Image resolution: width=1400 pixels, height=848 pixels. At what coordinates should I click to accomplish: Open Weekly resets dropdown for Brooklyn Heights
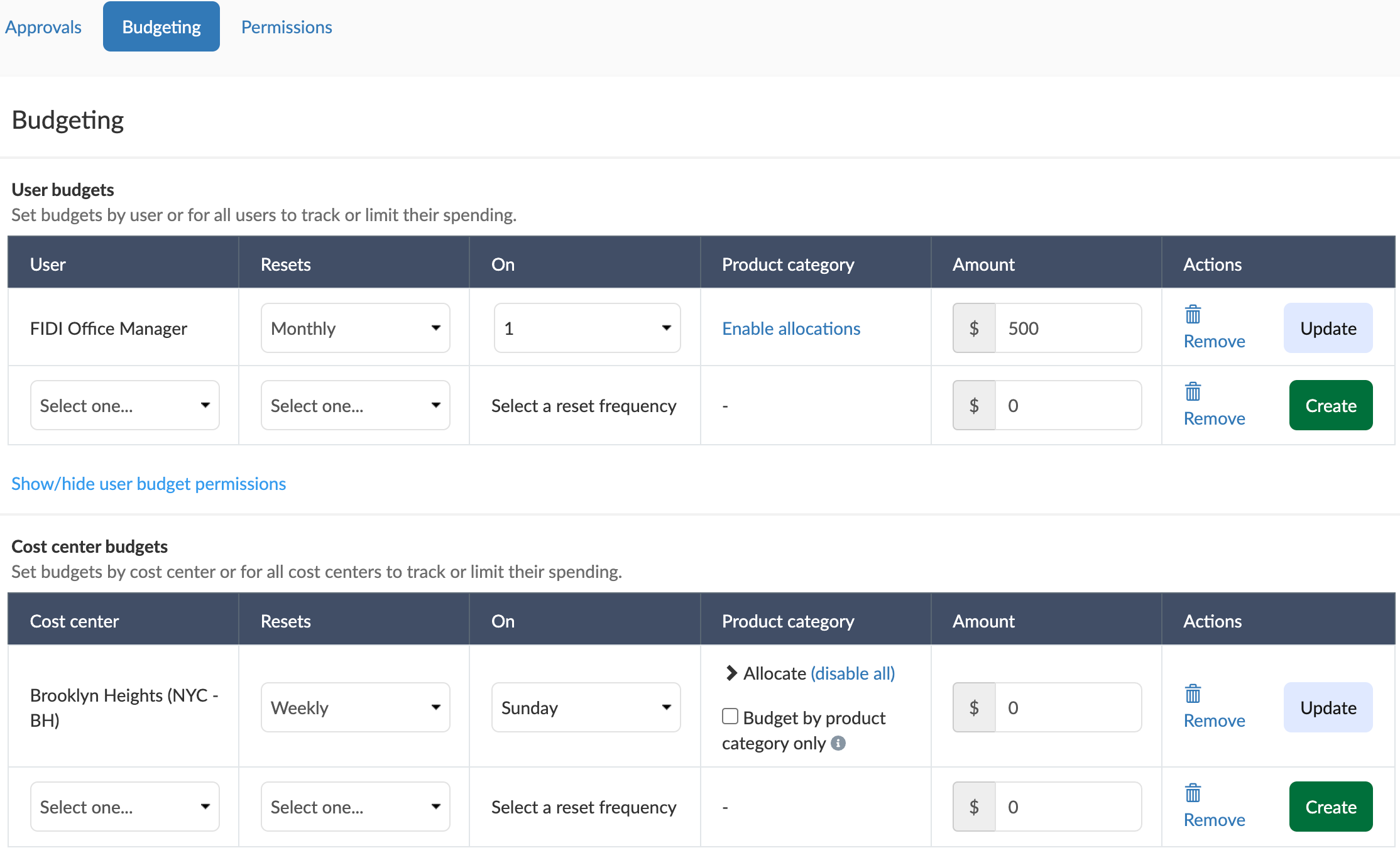point(356,707)
